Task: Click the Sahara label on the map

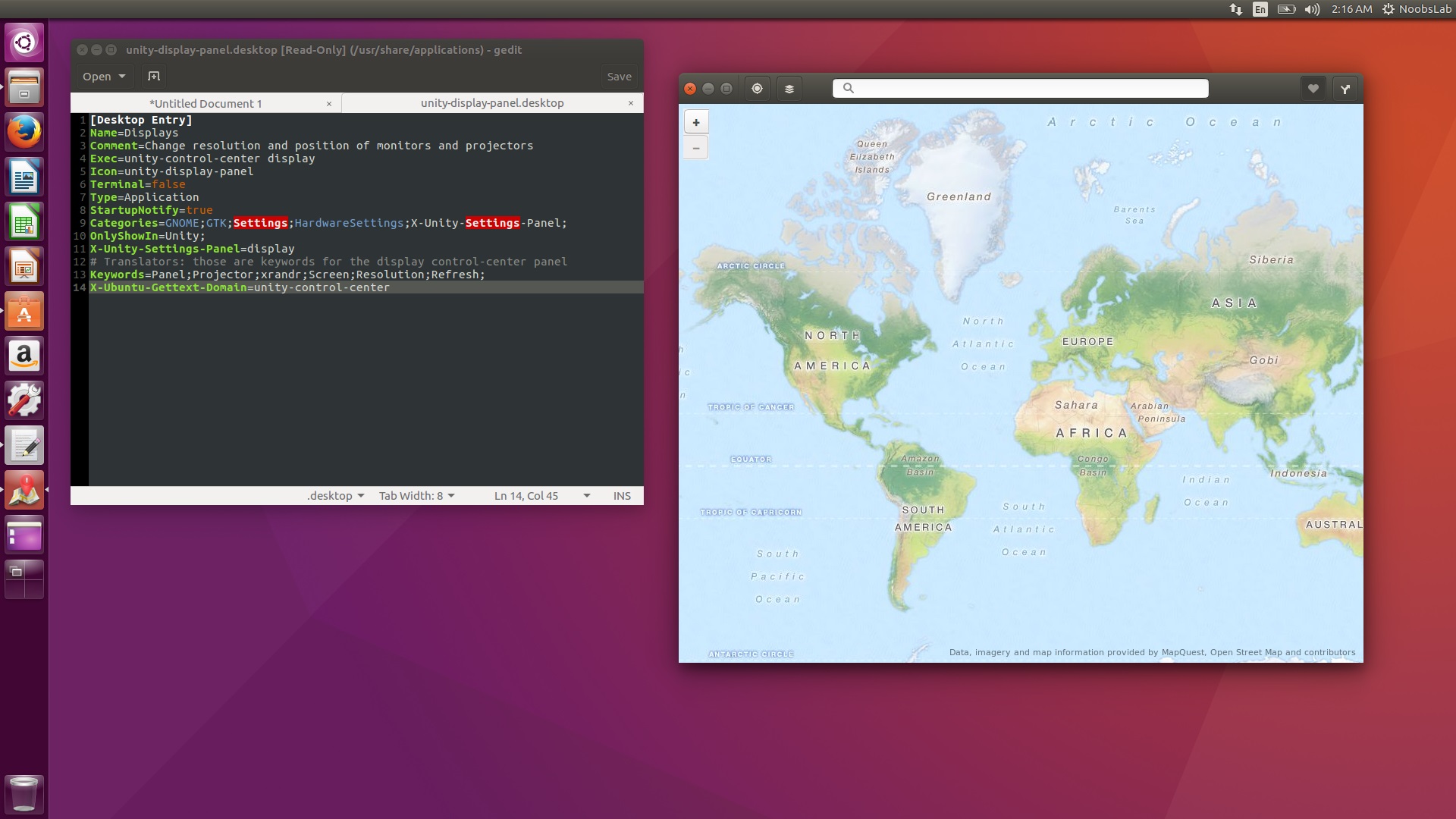Action: pyautogui.click(x=1076, y=405)
